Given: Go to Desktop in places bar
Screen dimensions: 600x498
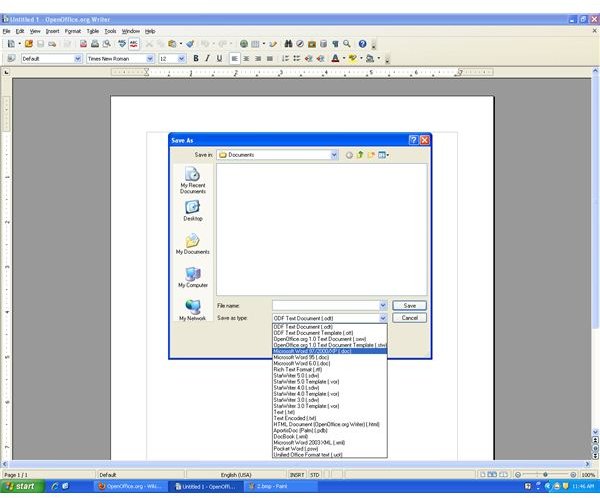Looking at the screenshot, I should click(193, 211).
